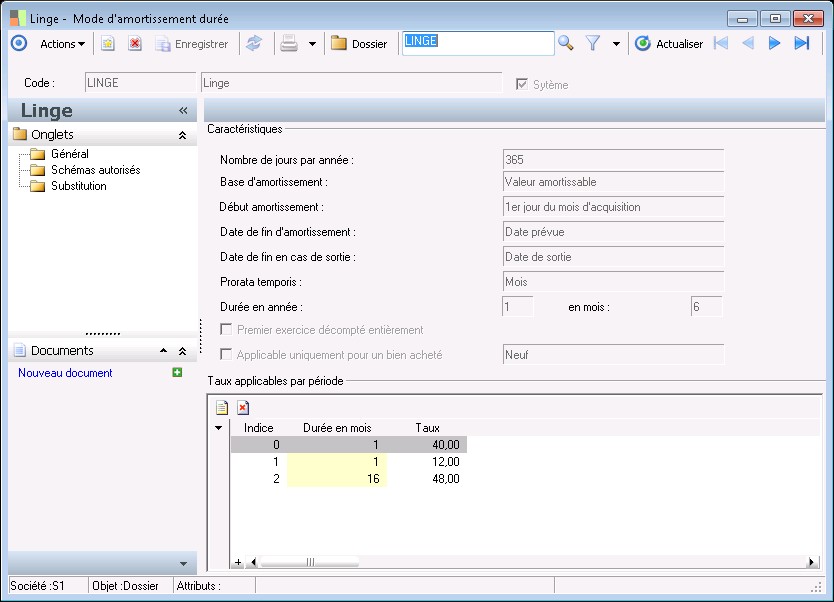Viewport: 834px width, 602px height.
Task: Click the printer icon in toolbar
Action: coord(289,43)
